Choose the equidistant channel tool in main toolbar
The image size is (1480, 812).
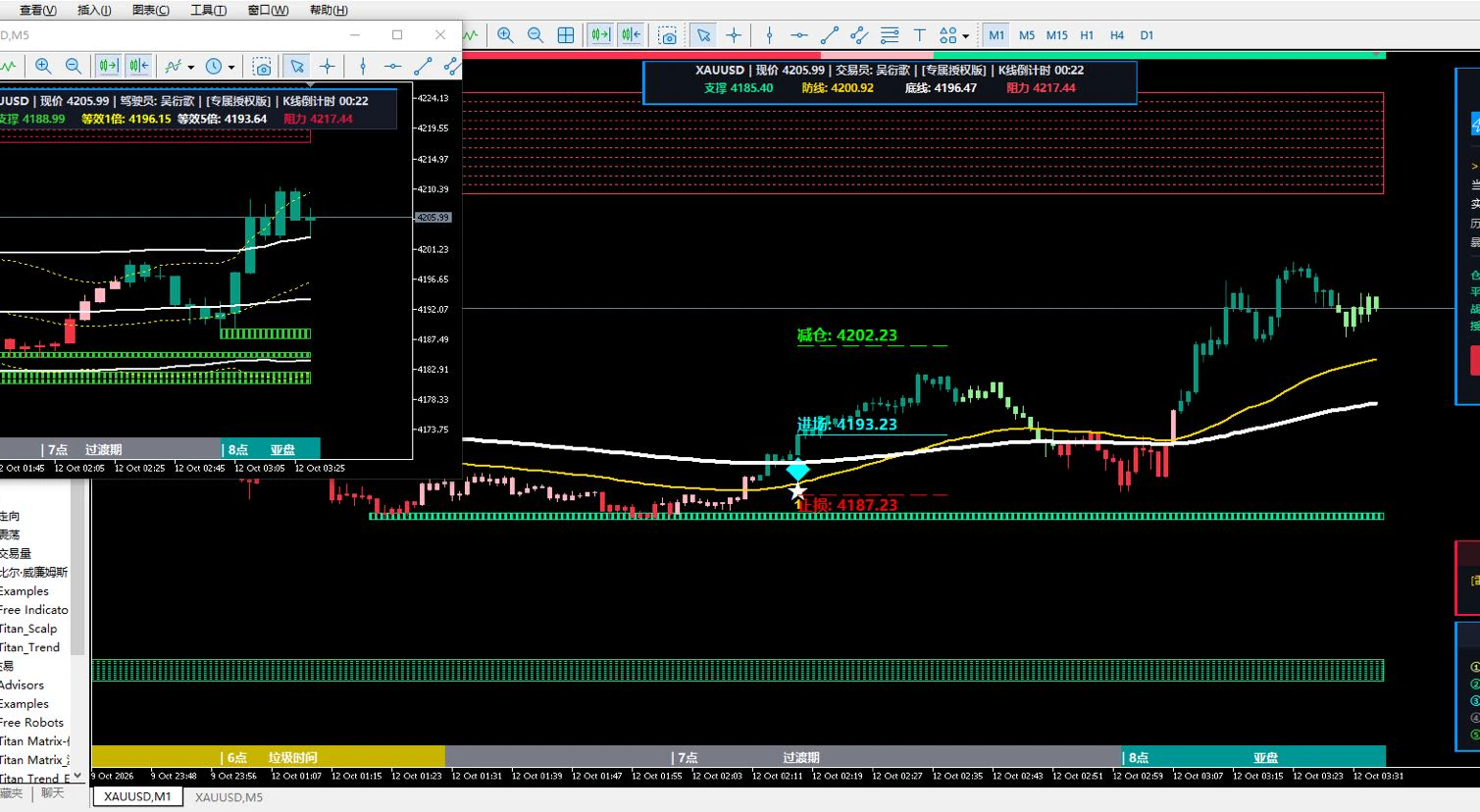click(x=860, y=35)
